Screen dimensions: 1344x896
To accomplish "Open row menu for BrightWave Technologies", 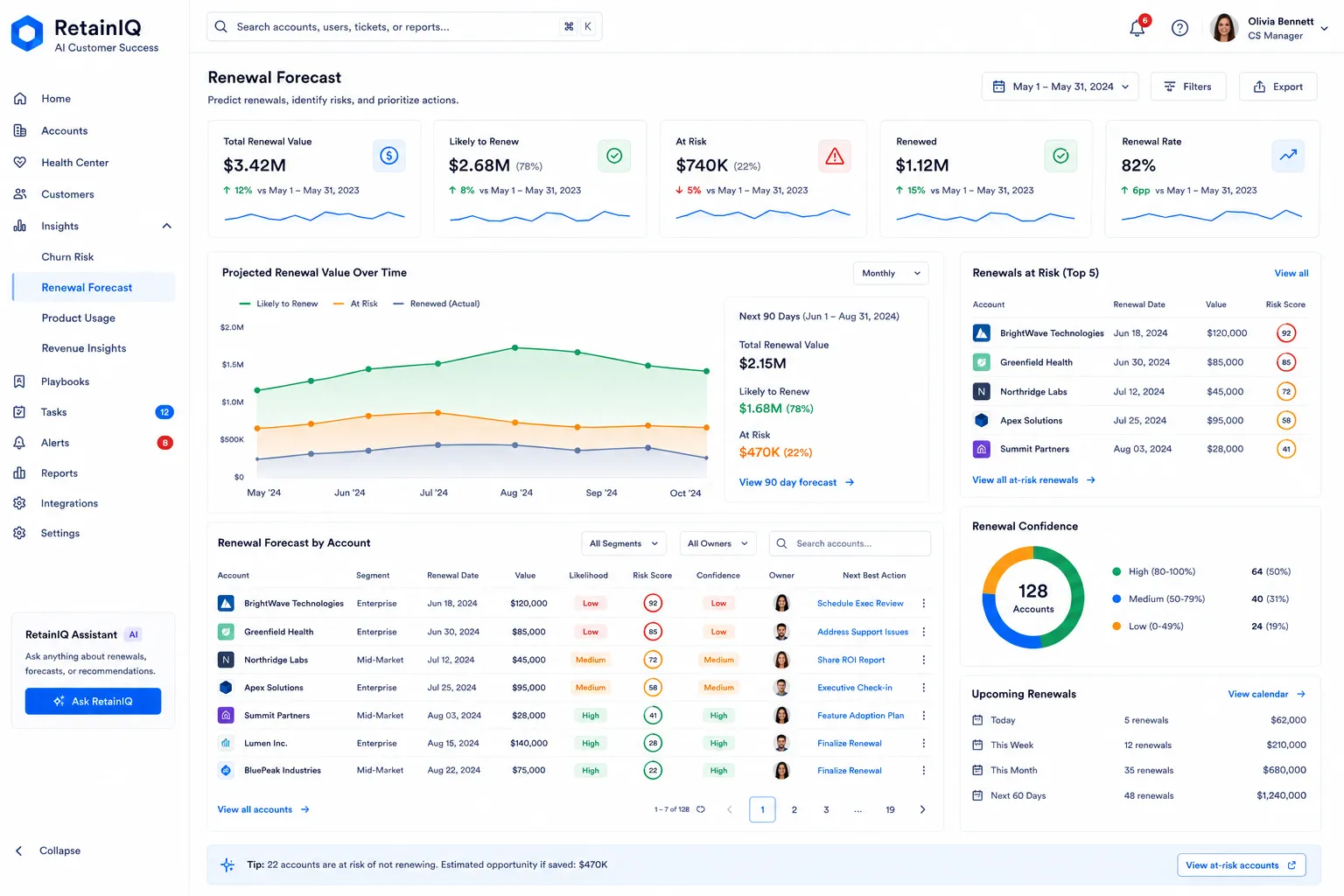I will (x=924, y=604).
